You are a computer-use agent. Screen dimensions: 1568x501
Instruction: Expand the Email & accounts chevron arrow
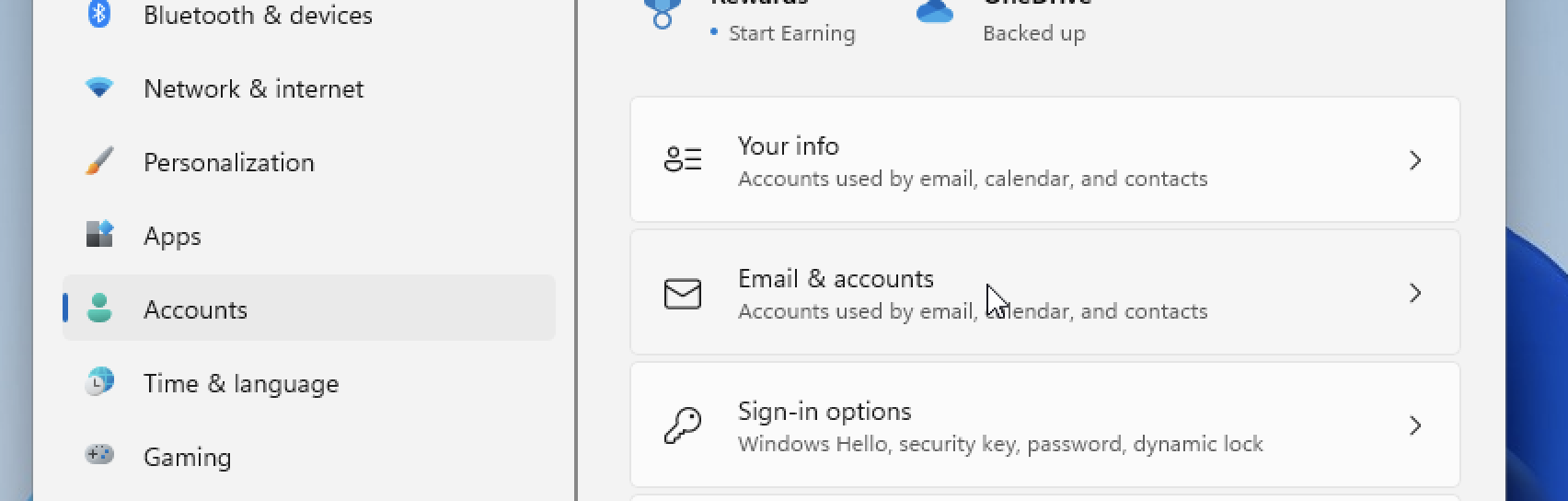pos(1415,294)
